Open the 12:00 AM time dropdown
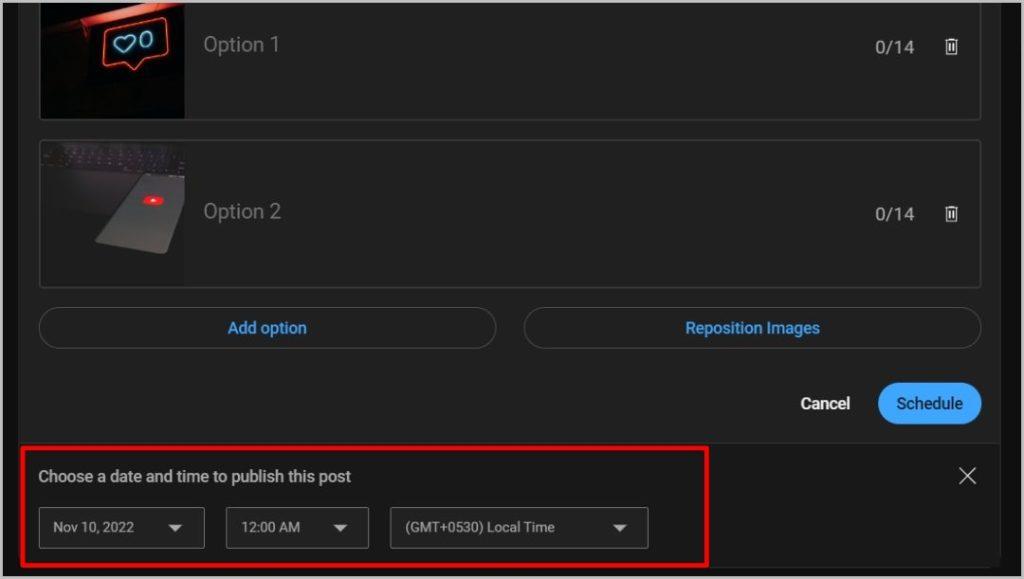 [297, 527]
